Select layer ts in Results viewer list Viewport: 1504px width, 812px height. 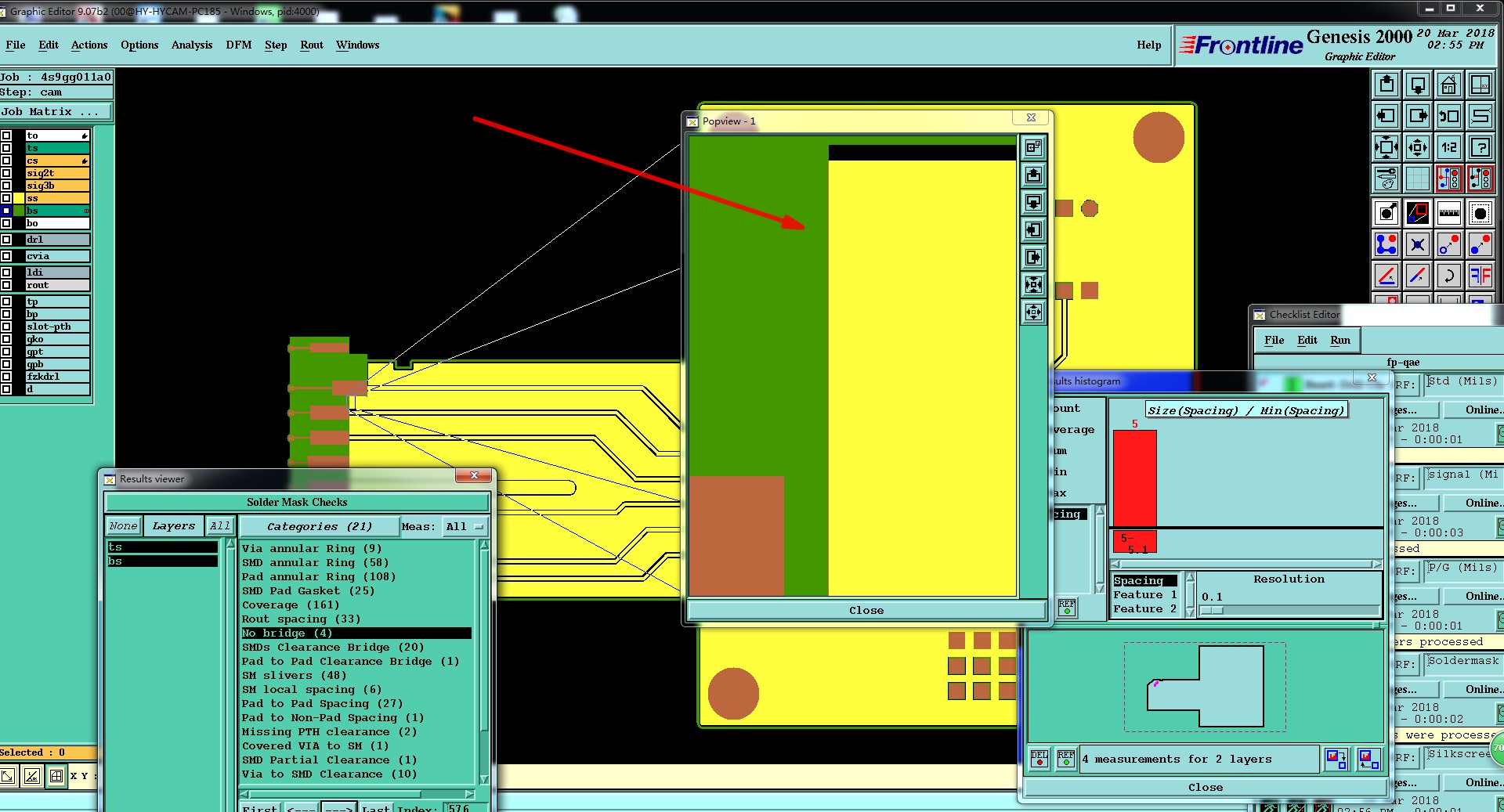click(162, 547)
